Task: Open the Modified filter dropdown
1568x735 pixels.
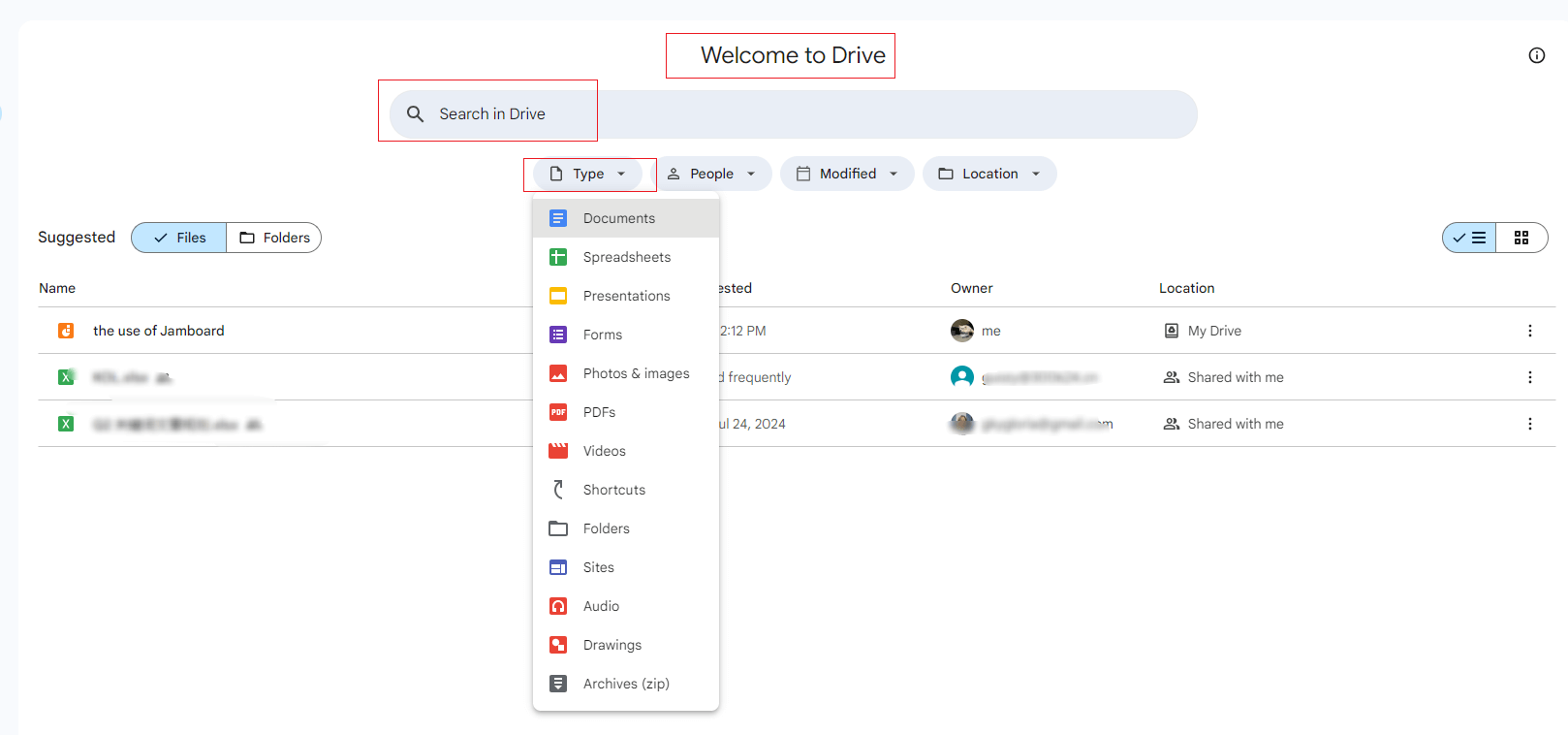Action: (847, 174)
